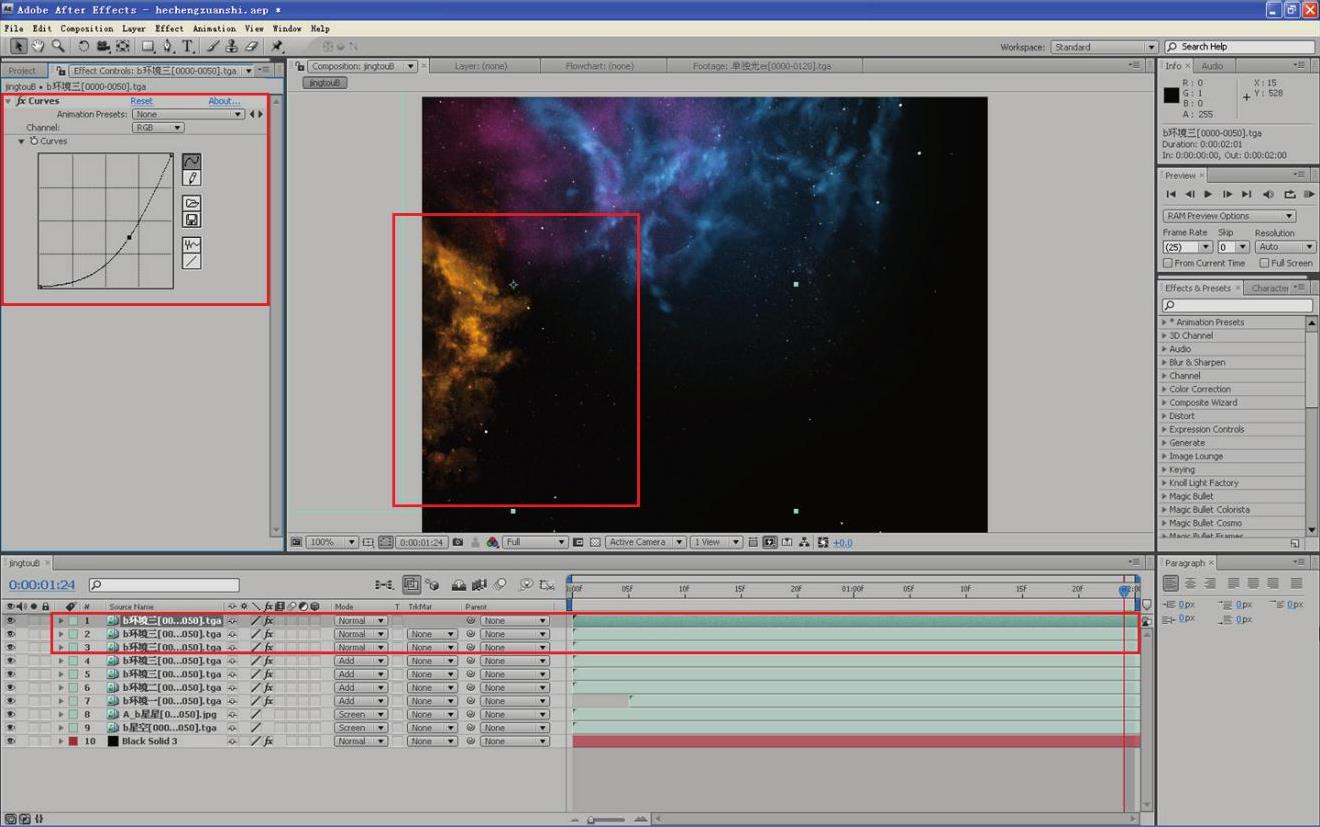
Task: Select the Puppet Pin tool
Action: 277,46
